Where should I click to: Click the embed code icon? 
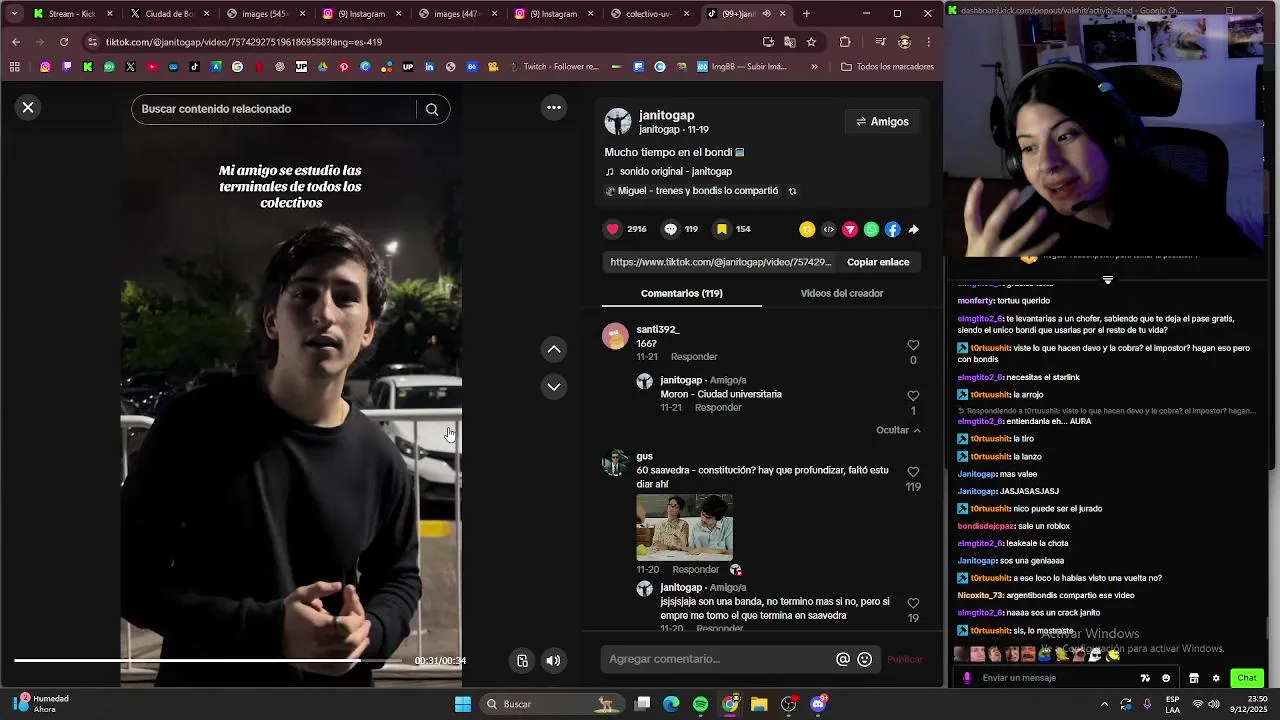pyautogui.click(x=828, y=229)
